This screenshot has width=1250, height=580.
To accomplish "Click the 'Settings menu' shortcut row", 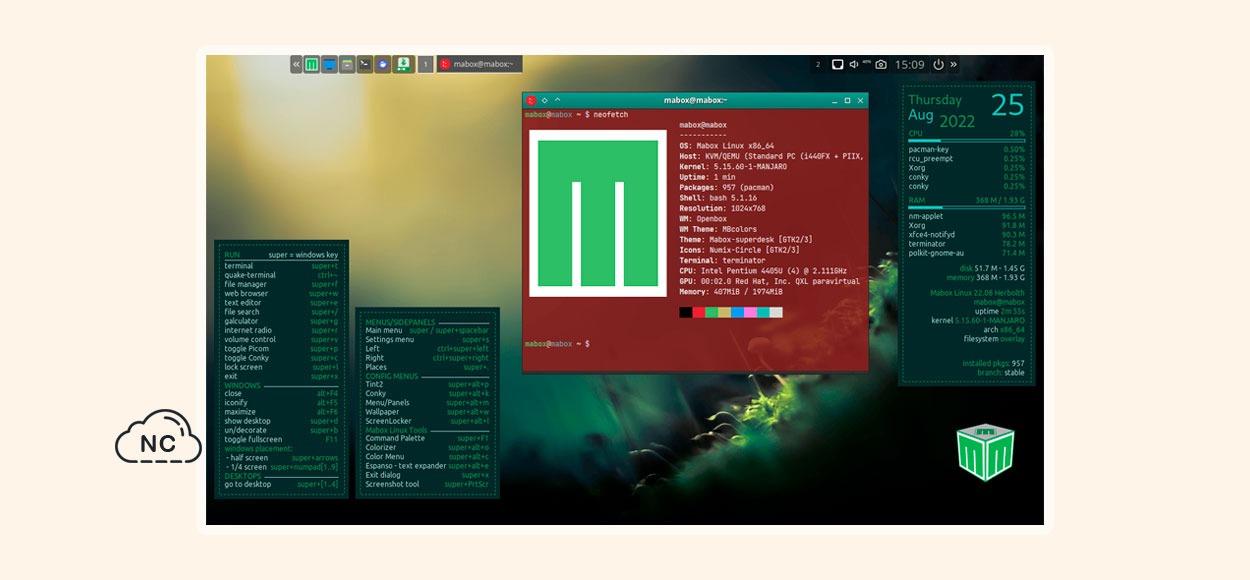I will tap(427, 339).
